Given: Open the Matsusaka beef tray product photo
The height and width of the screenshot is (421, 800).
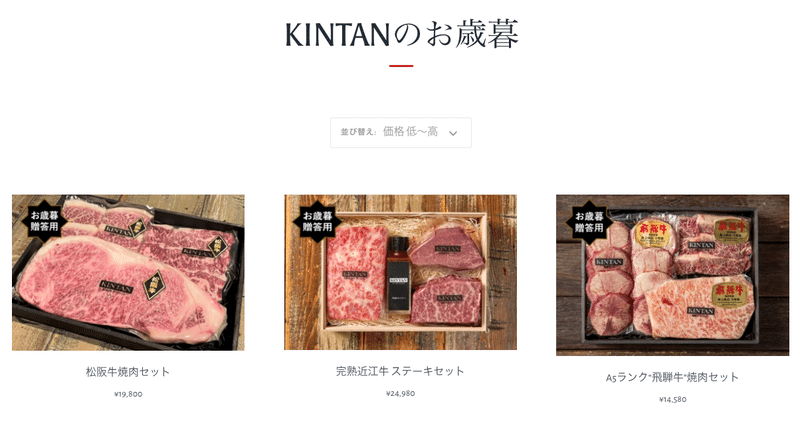Looking at the screenshot, I should click(128, 273).
